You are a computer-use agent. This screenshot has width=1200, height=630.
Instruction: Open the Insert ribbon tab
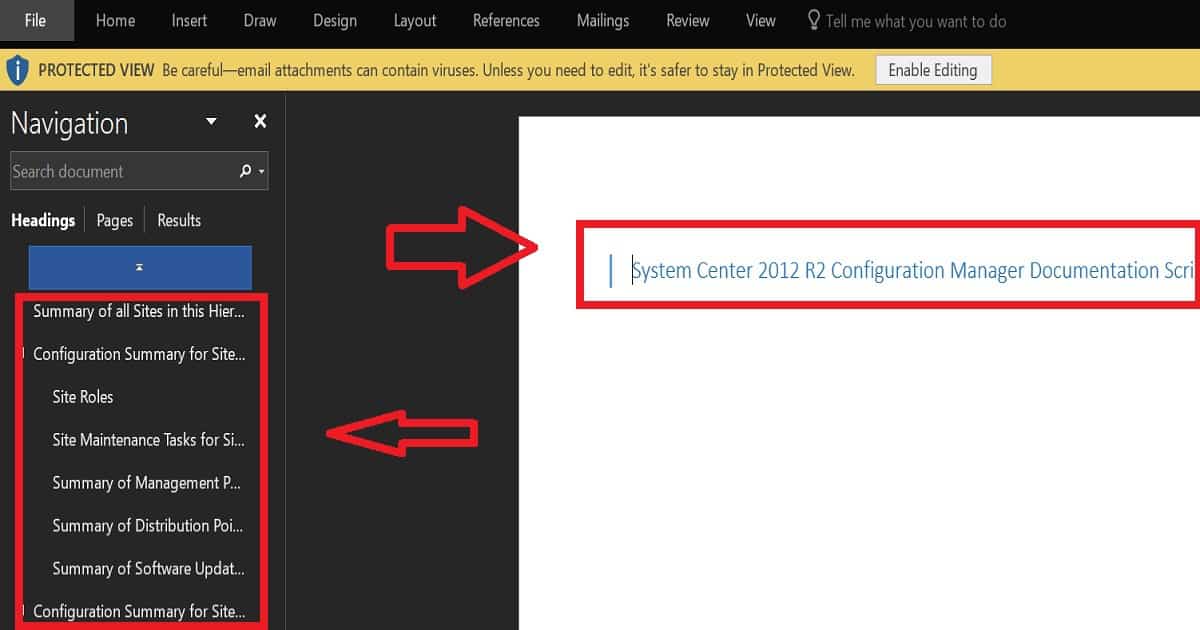click(189, 20)
